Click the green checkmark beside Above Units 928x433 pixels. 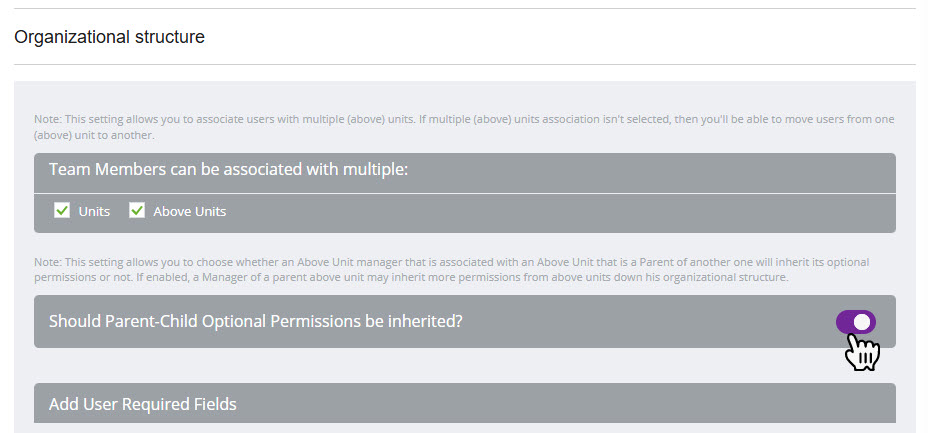point(137,211)
